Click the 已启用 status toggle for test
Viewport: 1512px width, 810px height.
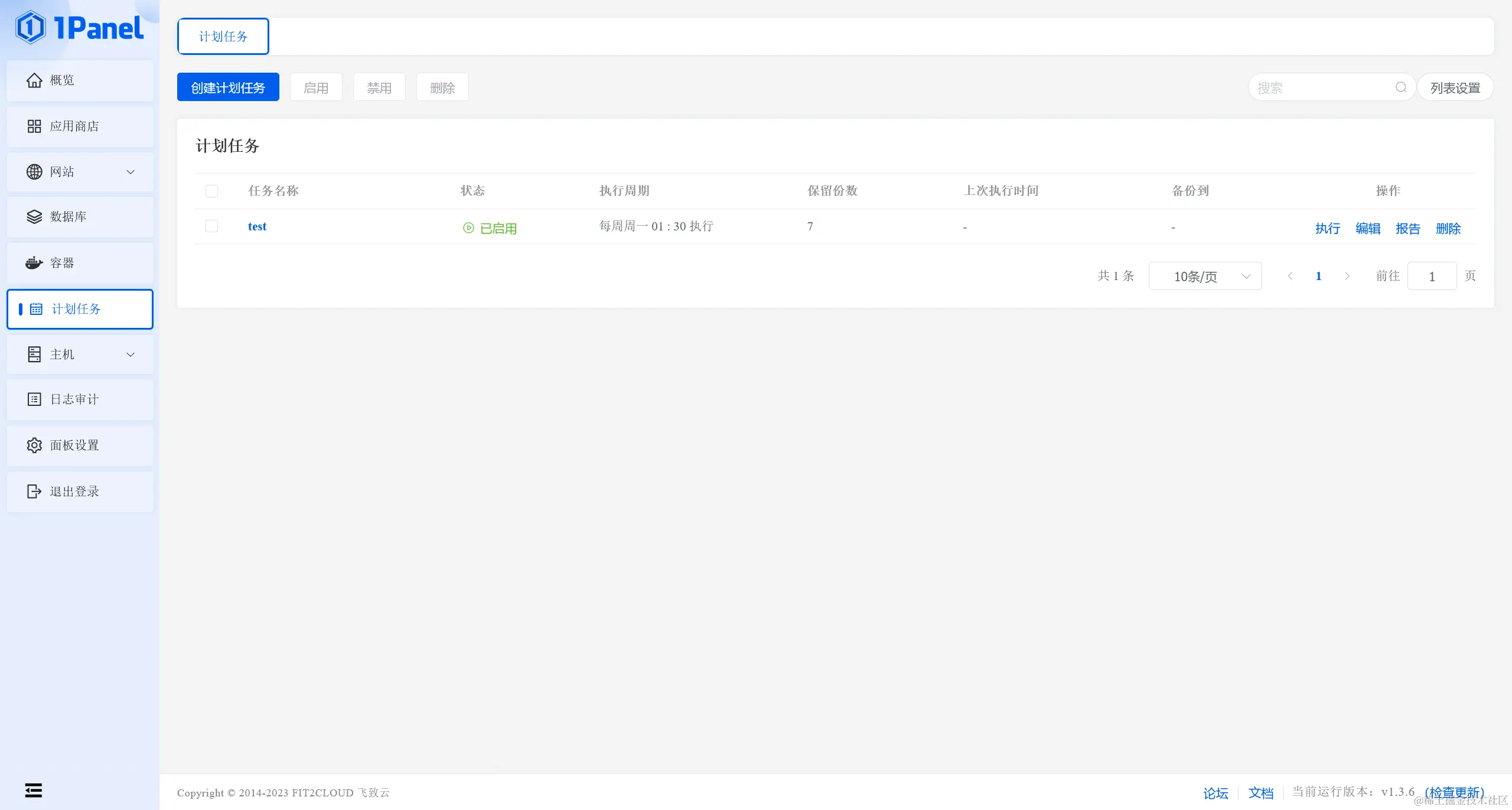point(490,228)
